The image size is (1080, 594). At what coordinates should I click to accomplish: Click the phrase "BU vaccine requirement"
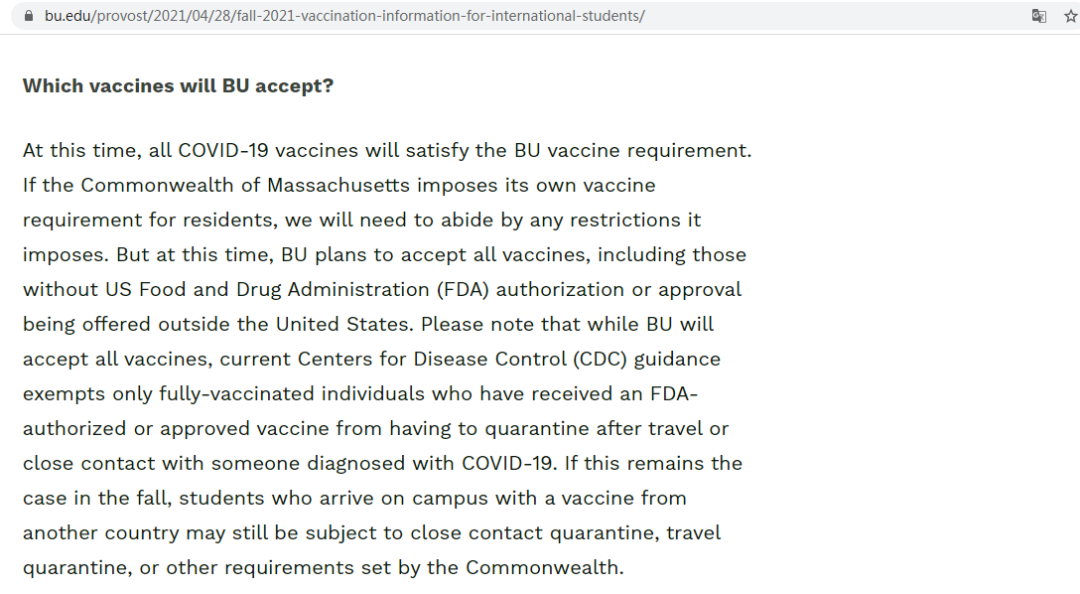tap(631, 150)
